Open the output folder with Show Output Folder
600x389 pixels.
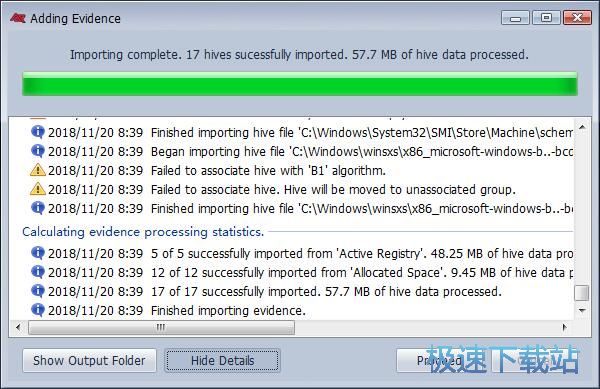[x=89, y=360]
